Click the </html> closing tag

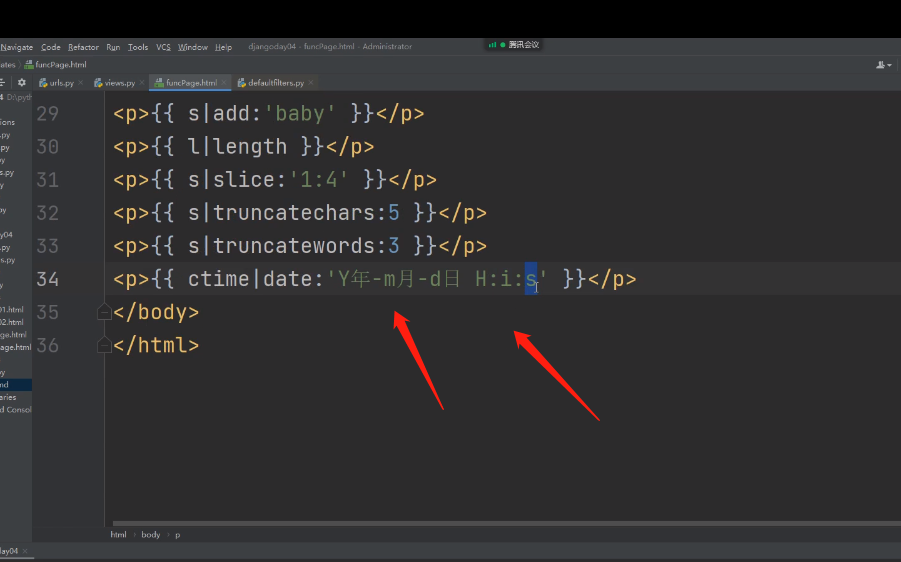click(156, 345)
